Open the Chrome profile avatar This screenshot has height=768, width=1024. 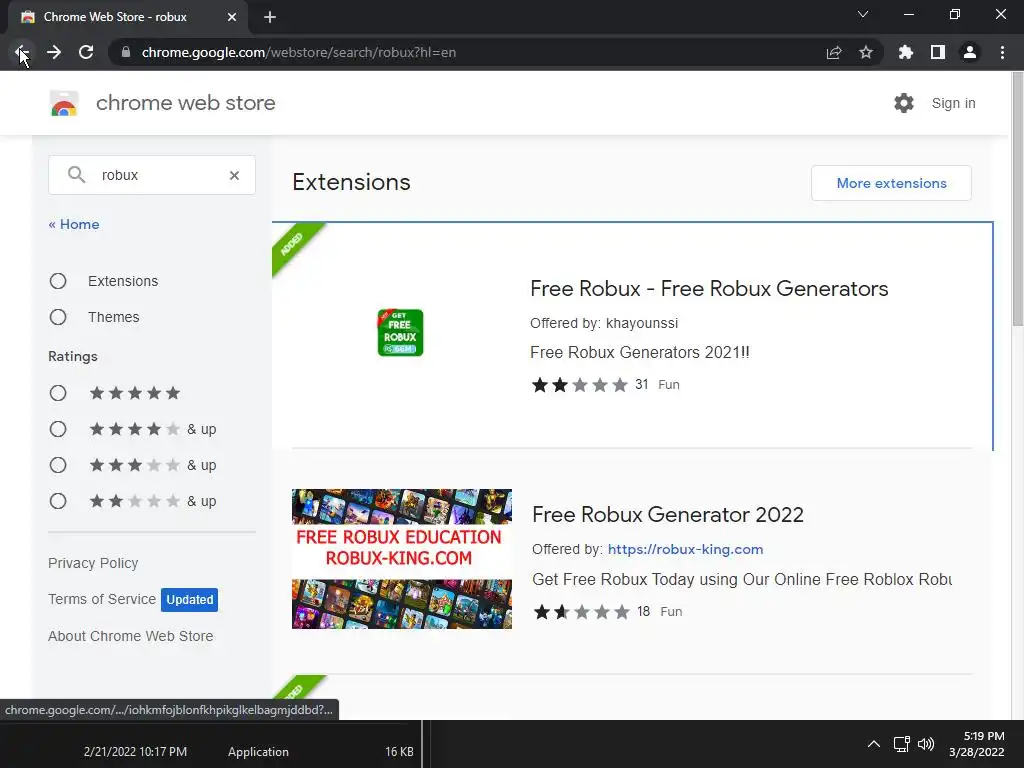(x=970, y=52)
